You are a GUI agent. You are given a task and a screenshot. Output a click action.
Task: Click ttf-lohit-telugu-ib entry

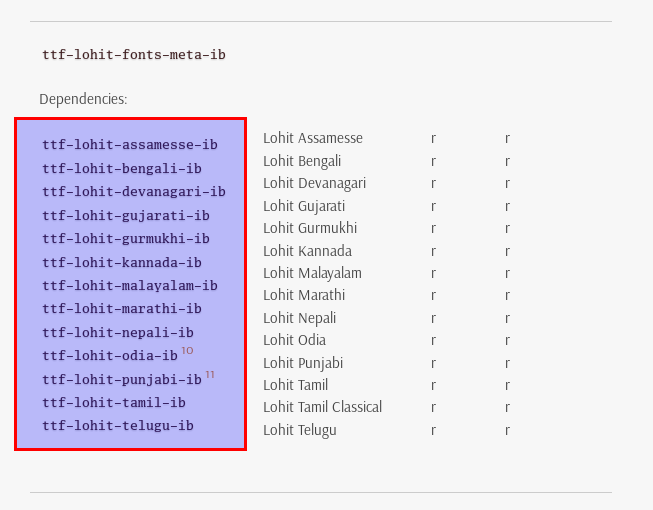coord(118,425)
